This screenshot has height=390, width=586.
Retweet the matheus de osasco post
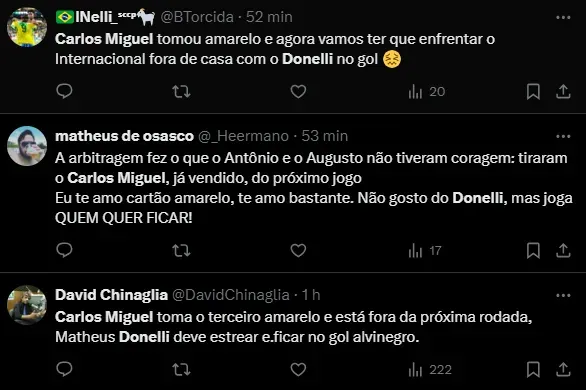point(181,250)
